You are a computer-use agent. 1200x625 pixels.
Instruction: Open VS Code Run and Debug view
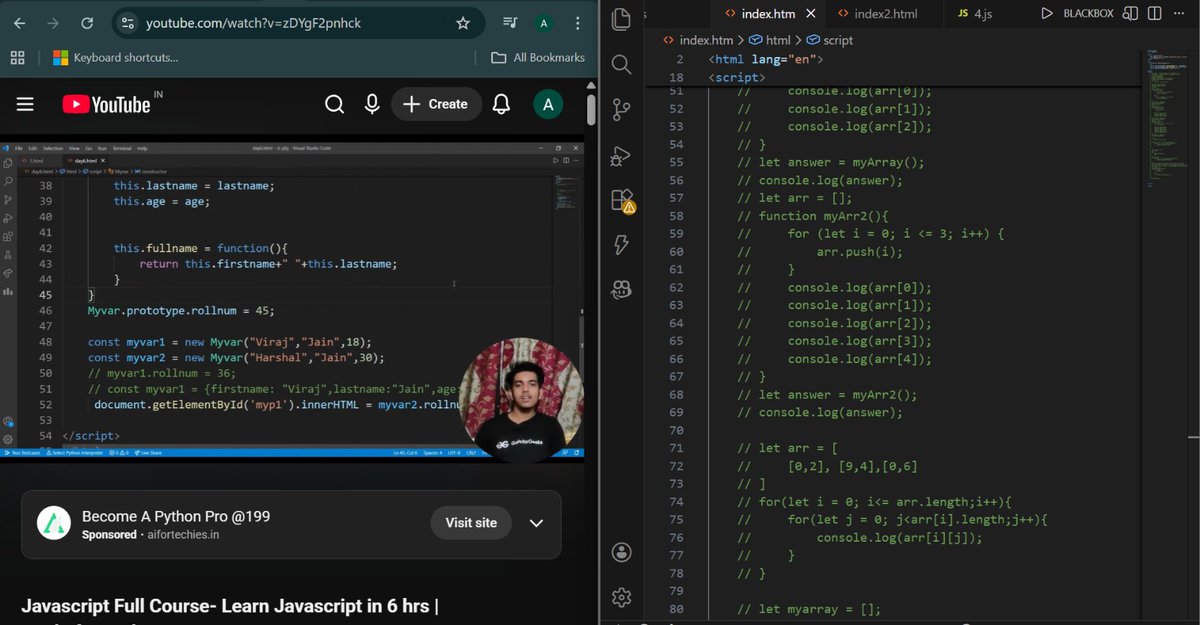point(621,155)
